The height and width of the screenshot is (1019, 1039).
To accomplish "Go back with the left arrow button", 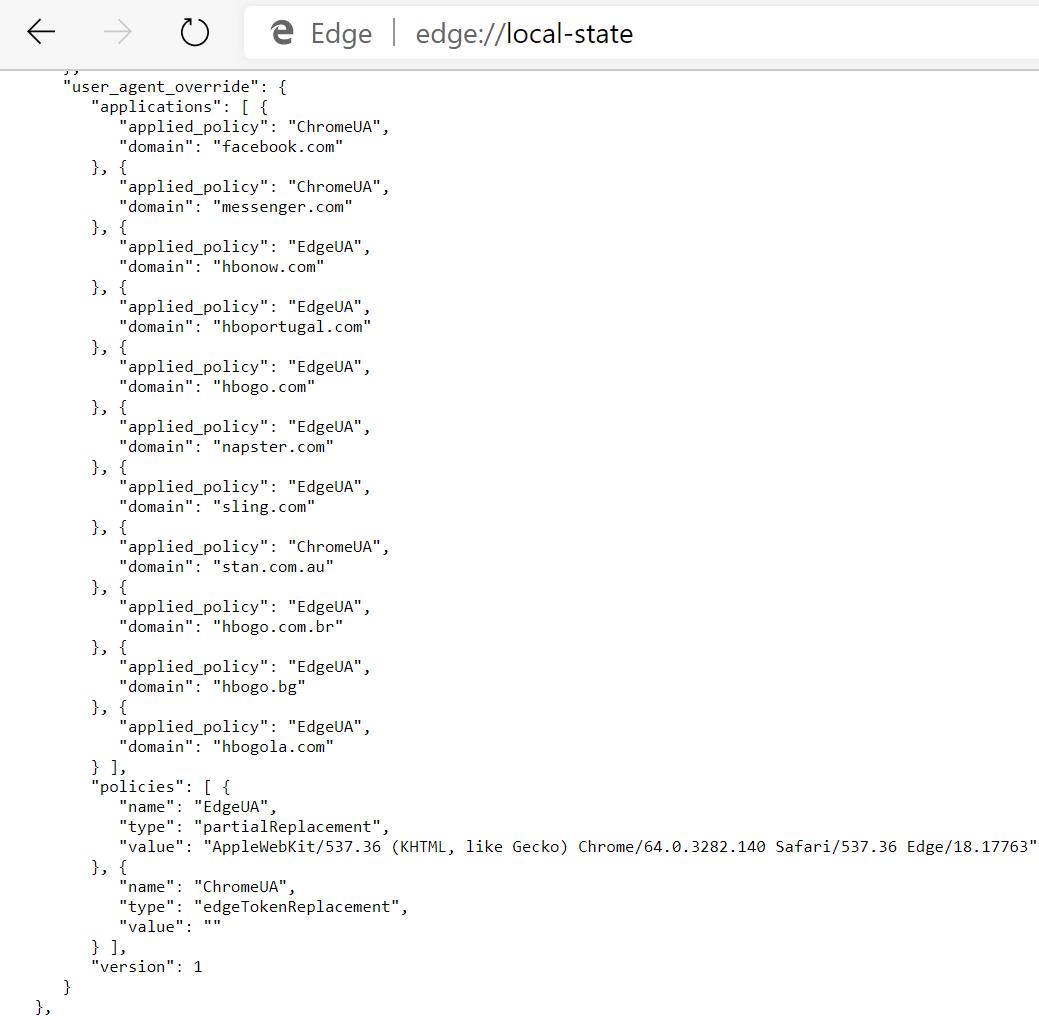I will [x=41, y=32].
